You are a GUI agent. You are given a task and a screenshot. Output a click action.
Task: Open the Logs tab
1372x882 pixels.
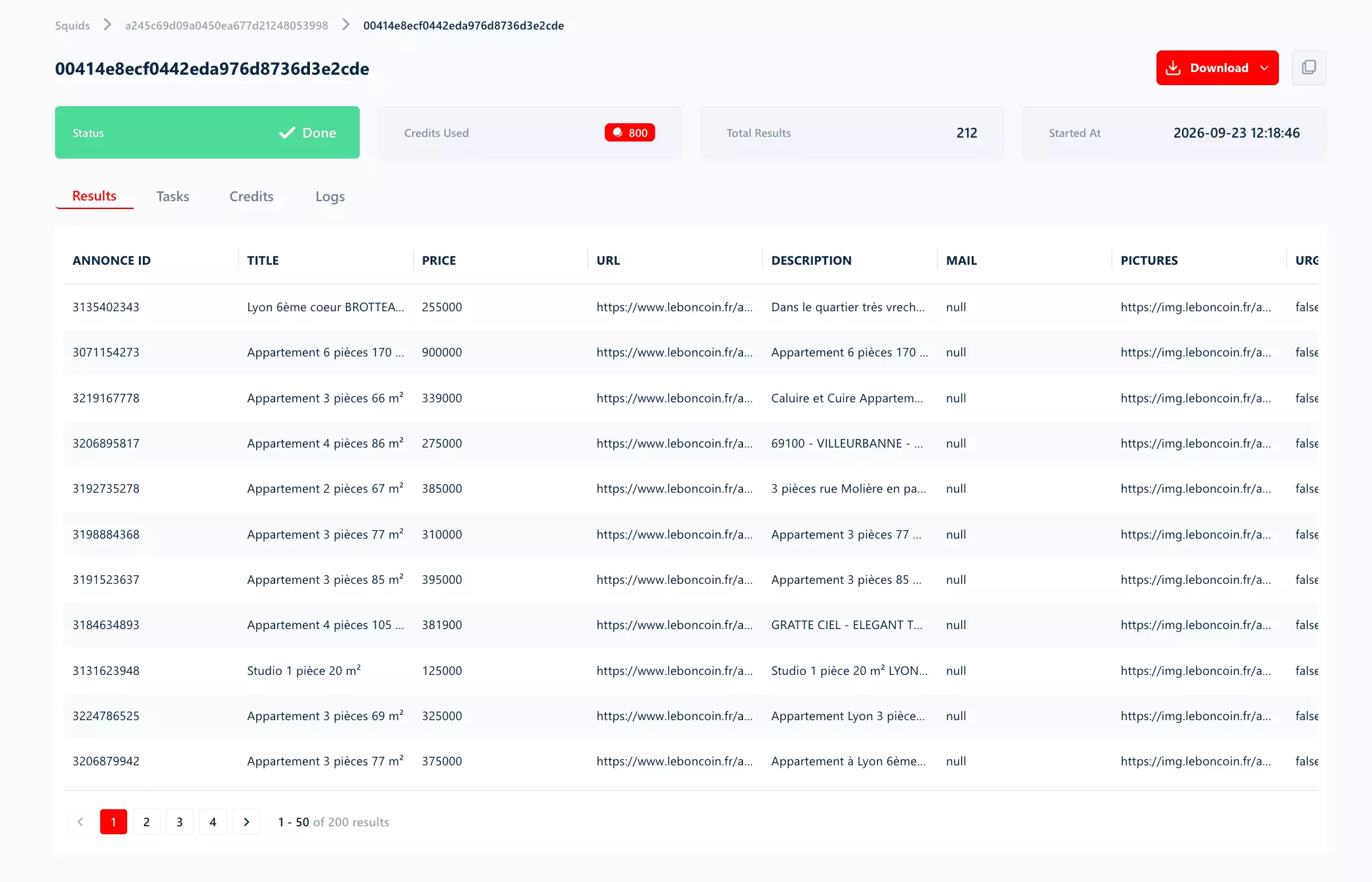[330, 197]
